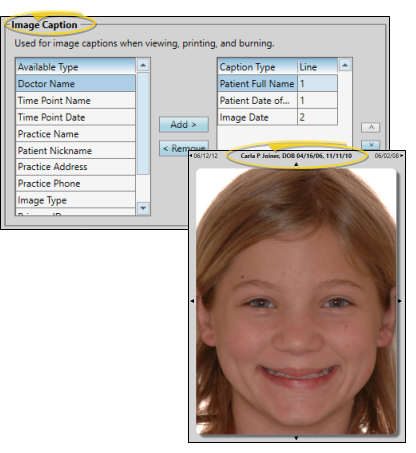
Task: Click the right arrow beside the photo
Action: [x=400, y=301]
